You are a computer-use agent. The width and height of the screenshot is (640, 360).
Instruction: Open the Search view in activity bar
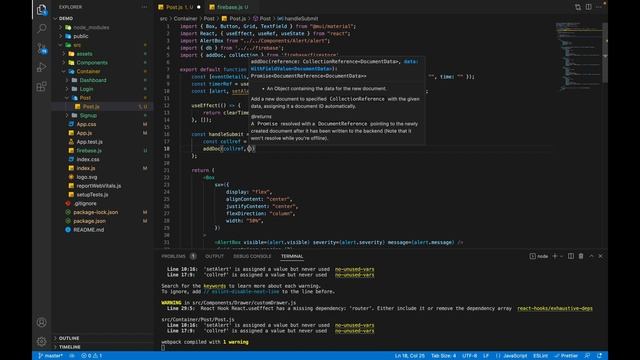[42, 29]
